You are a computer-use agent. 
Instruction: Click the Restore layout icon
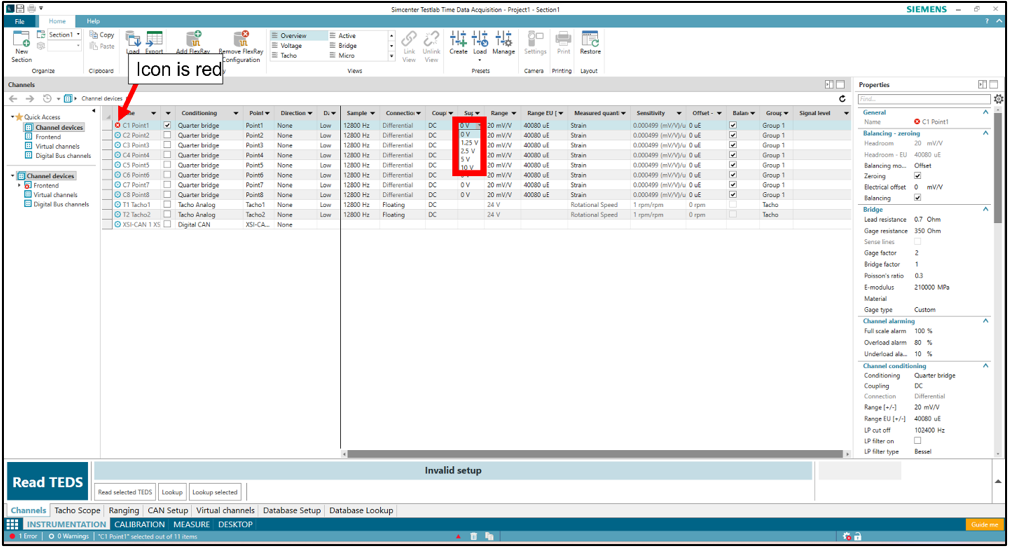[590, 38]
